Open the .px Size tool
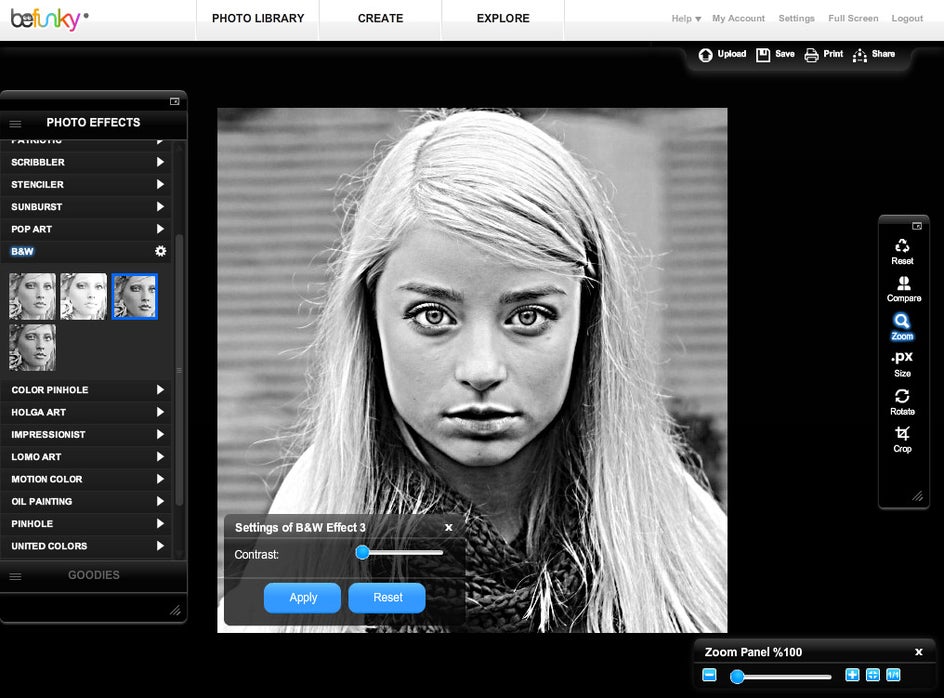 click(x=902, y=364)
